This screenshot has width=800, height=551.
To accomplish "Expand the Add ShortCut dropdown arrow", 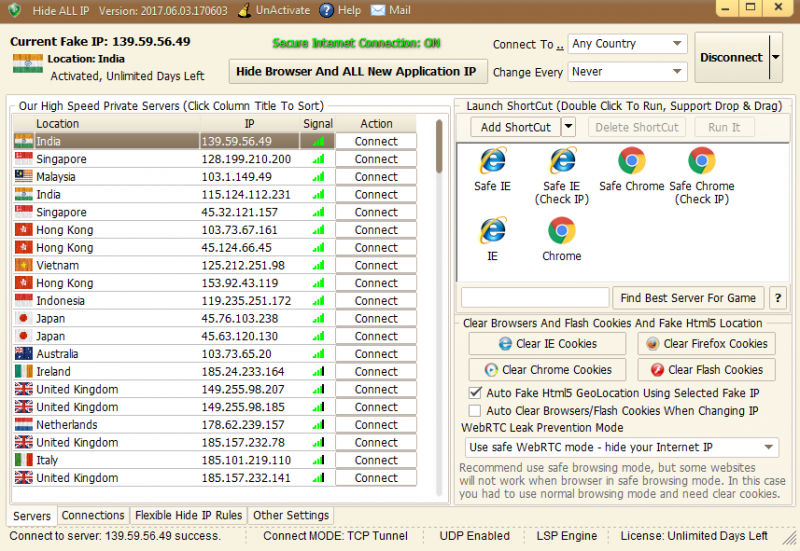I will (x=568, y=127).
